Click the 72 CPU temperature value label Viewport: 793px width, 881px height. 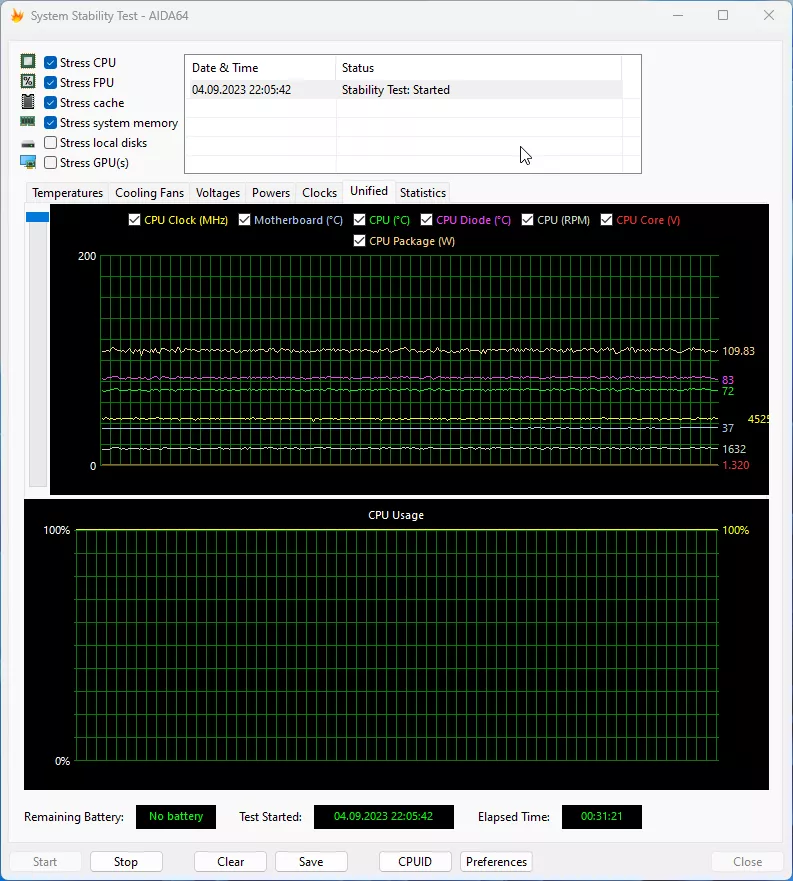tap(728, 391)
